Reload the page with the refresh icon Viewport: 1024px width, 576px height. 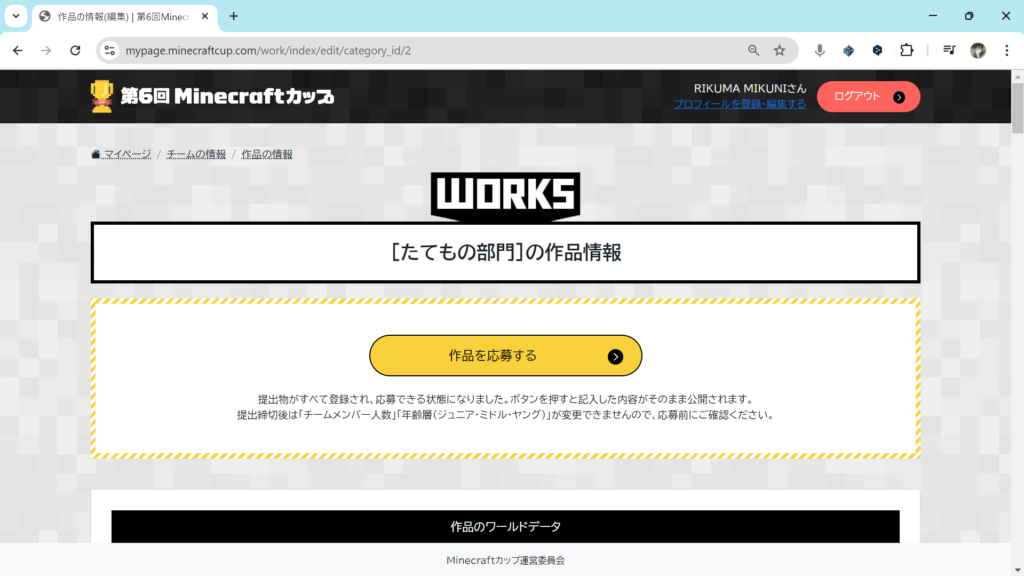75,50
